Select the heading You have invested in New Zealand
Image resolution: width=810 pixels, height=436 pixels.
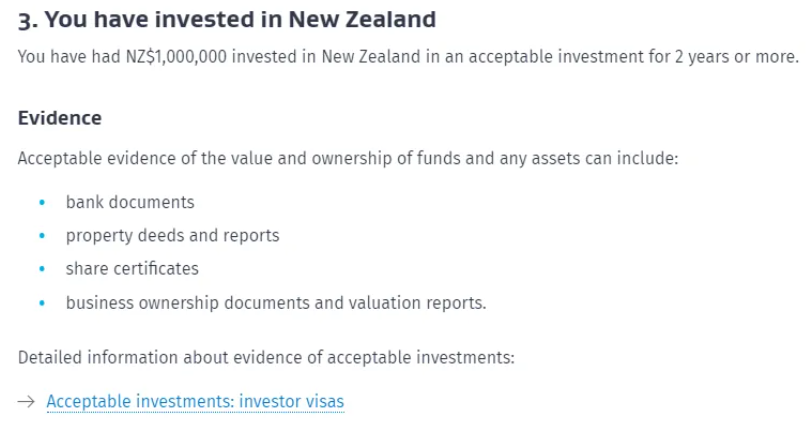(227, 20)
